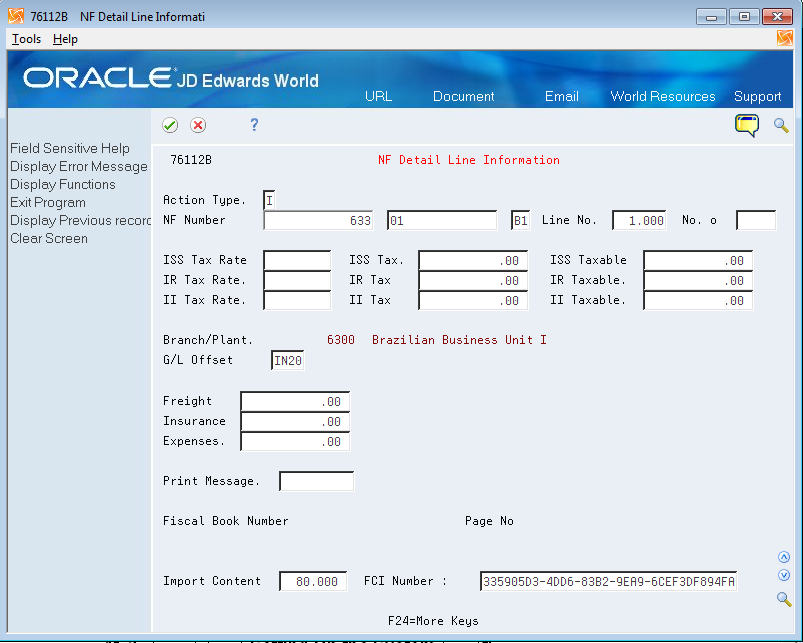Image resolution: width=803 pixels, height=643 pixels.
Task: Click the IR Tax amount field
Action: pos(473,280)
